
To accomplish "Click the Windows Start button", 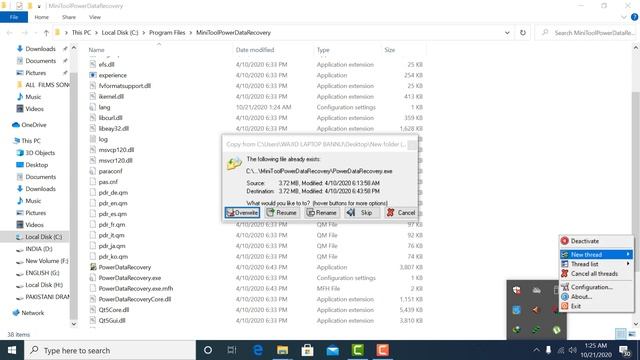I will pyautogui.click(x=12, y=350).
